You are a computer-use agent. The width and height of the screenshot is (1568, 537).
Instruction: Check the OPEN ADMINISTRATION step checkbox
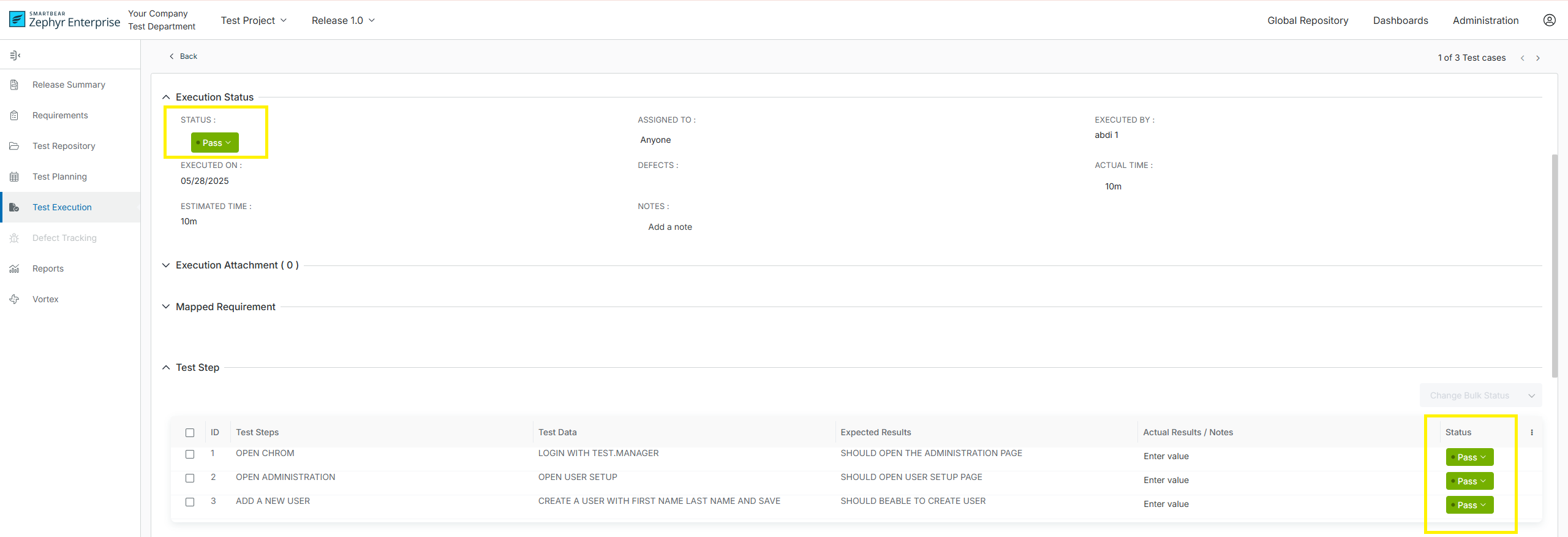tap(190, 478)
